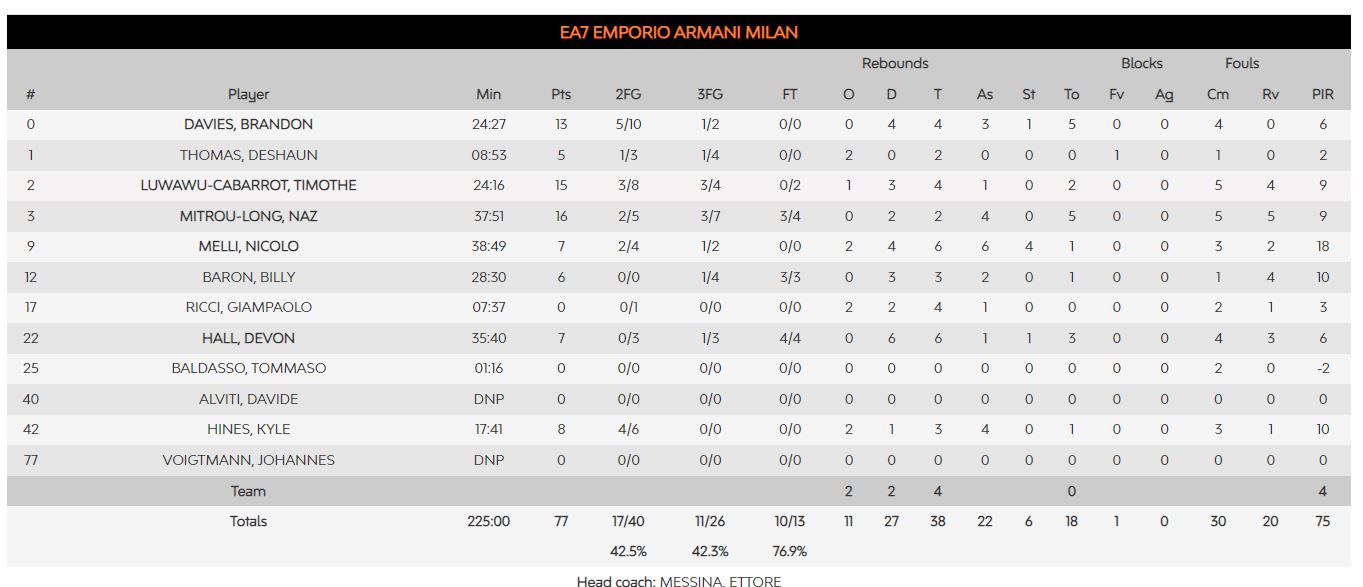Open Giampaolo Ricci player link
Screen dimensions: 1363x587
click(248, 308)
